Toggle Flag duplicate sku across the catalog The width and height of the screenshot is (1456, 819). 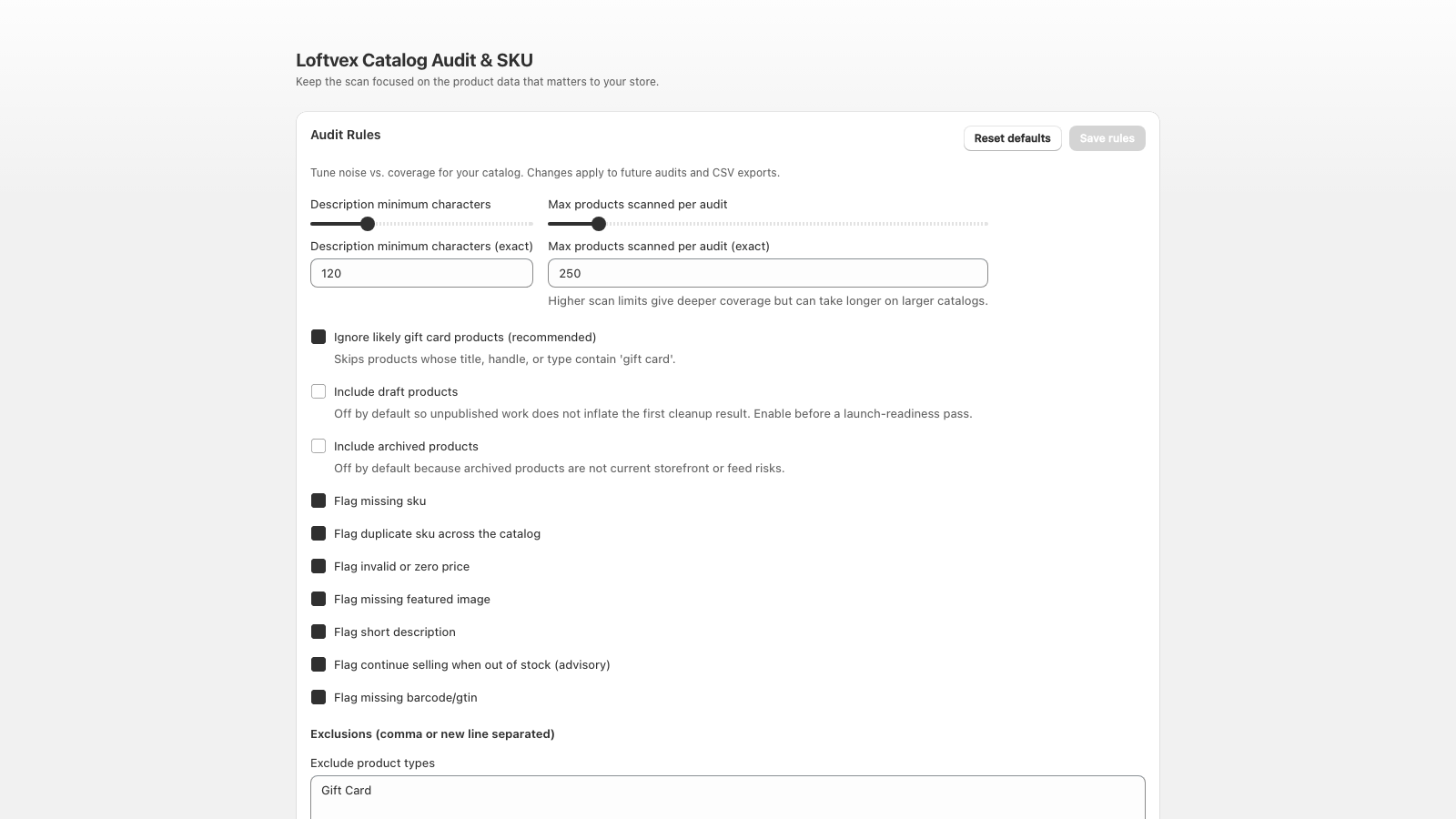pyautogui.click(x=318, y=533)
